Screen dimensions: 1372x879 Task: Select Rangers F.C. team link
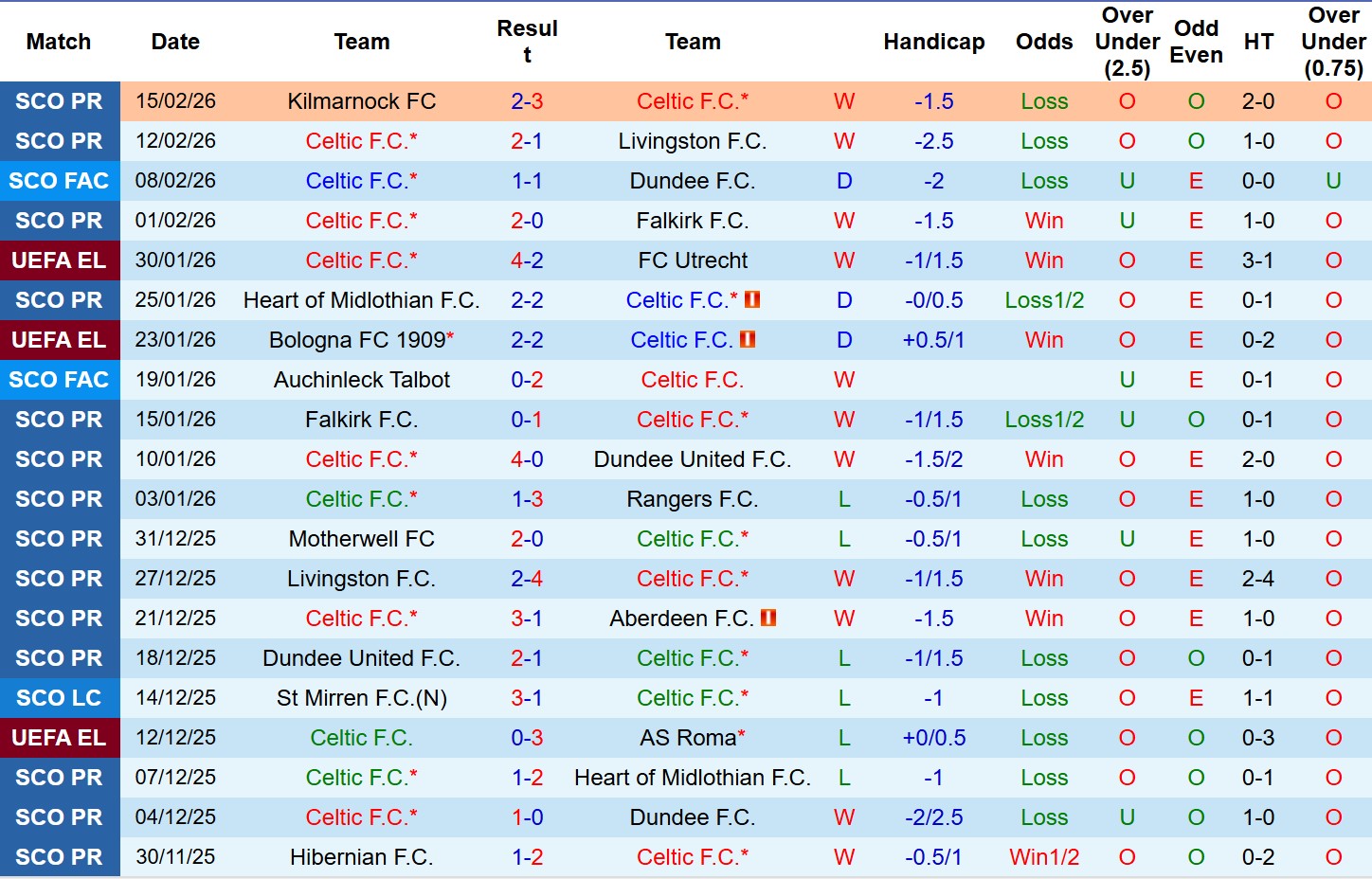[x=693, y=499]
